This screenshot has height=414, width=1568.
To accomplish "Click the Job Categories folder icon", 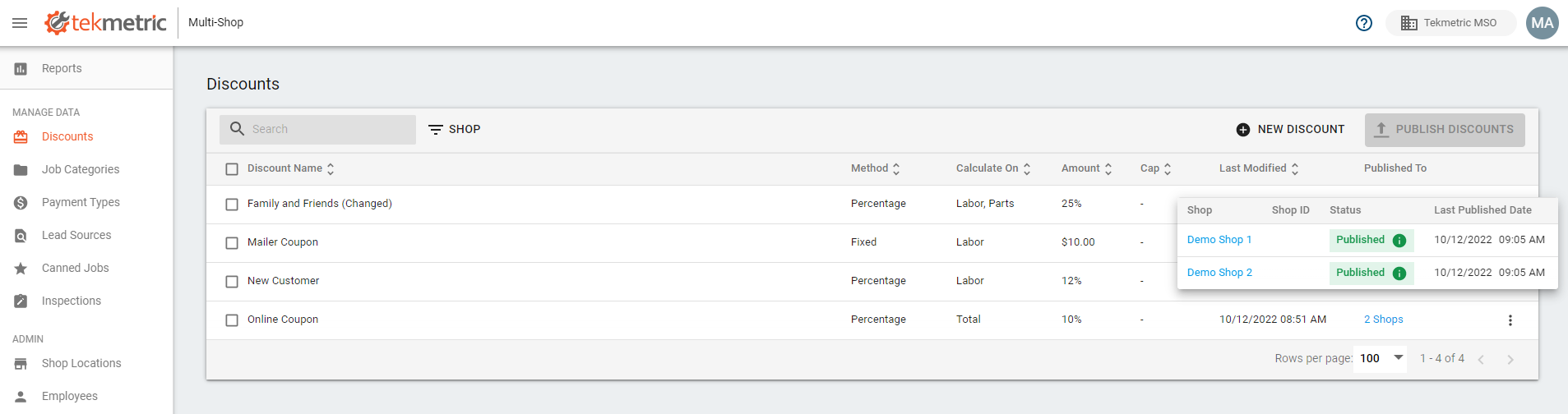I will [21, 170].
